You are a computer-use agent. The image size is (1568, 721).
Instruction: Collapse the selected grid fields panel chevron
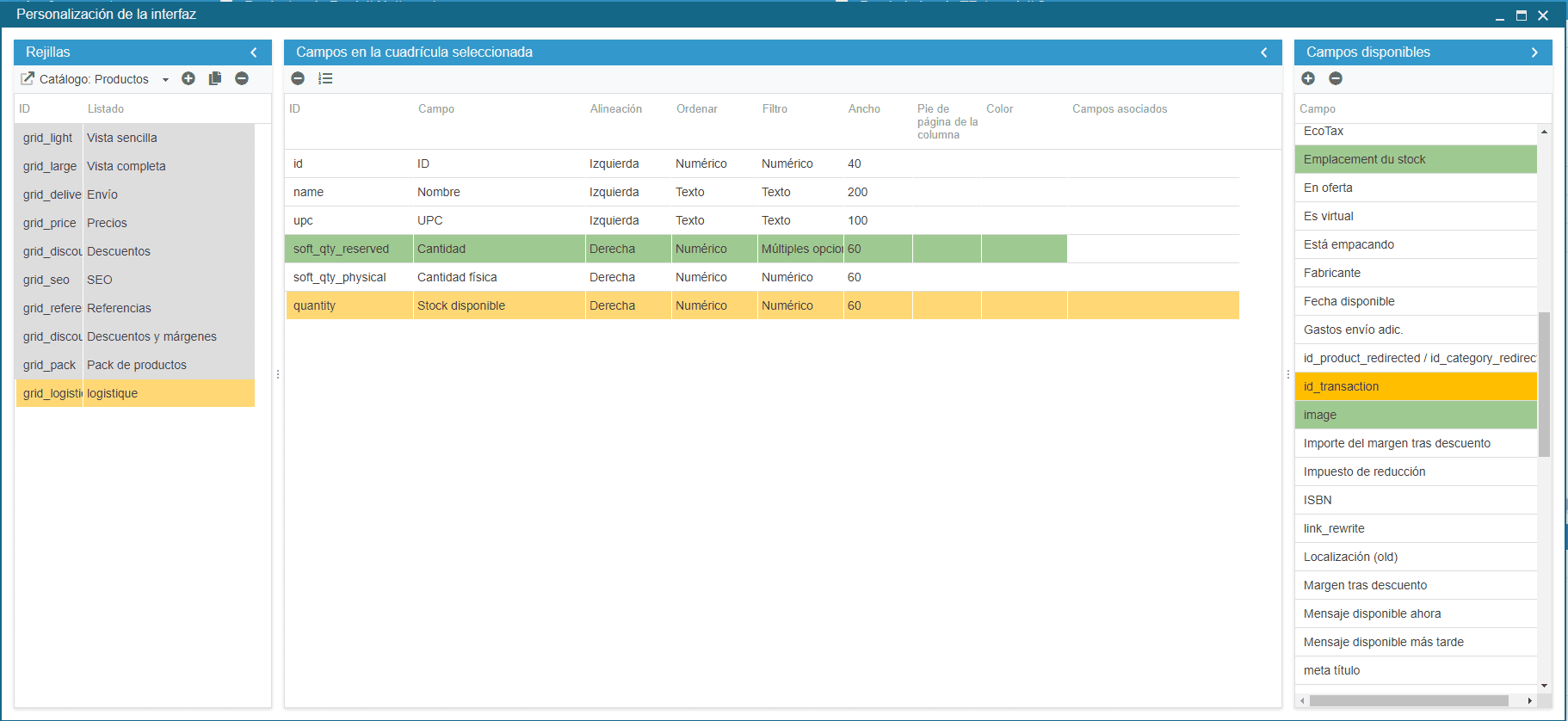coord(1264,52)
